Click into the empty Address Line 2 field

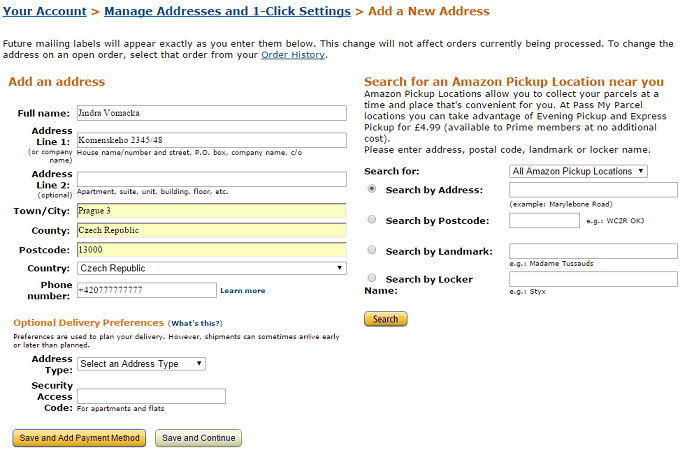point(212,179)
